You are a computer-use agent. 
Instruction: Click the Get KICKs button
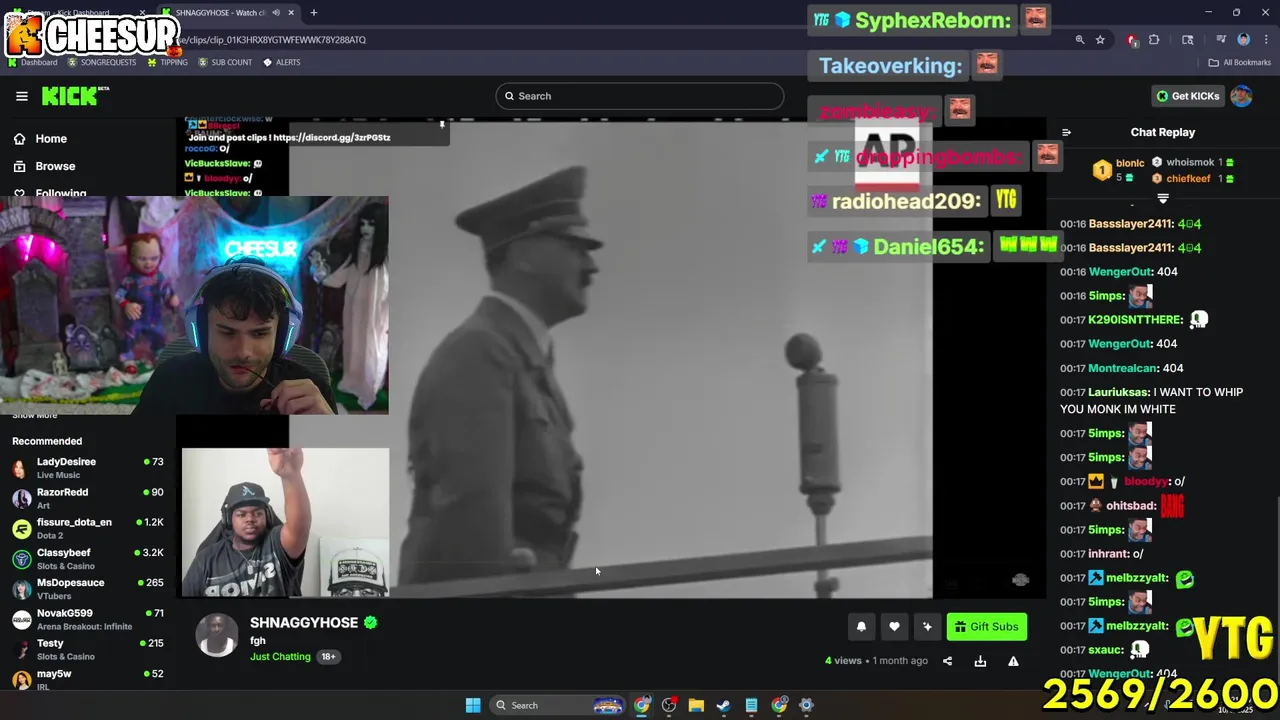pyautogui.click(x=1187, y=96)
